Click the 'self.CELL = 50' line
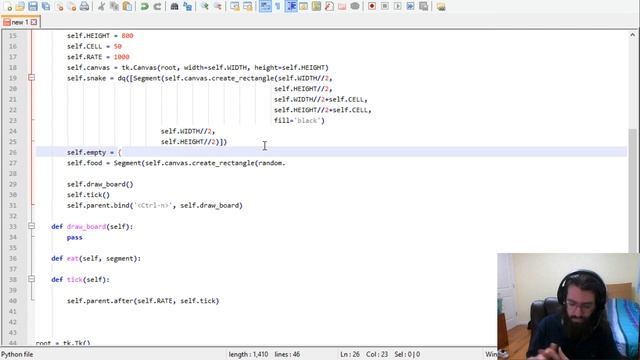 (x=94, y=46)
